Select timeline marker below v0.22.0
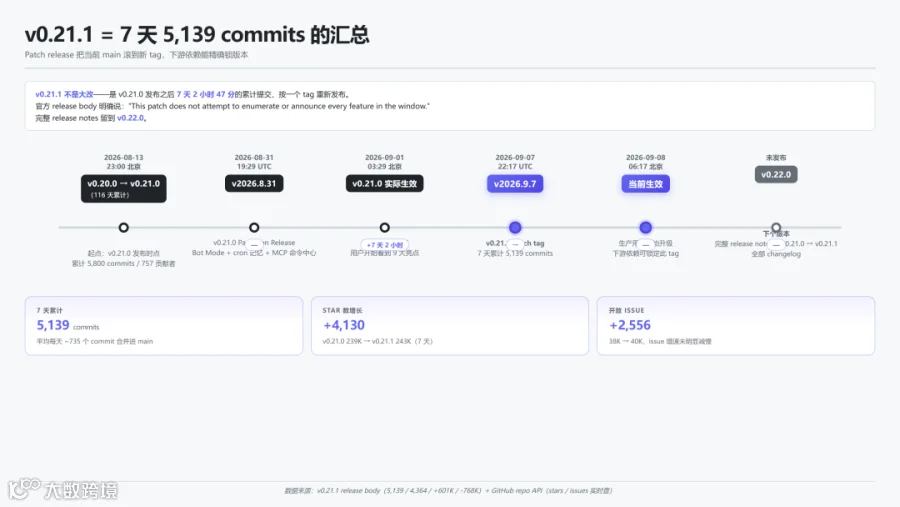 [x=776, y=227]
